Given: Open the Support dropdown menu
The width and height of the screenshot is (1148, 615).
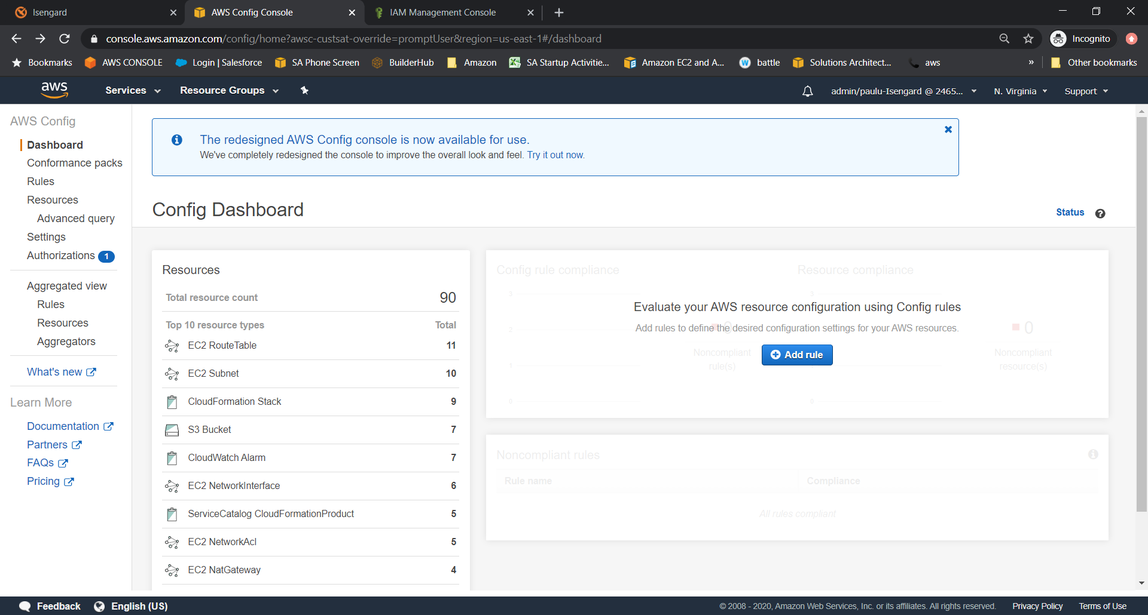Looking at the screenshot, I should (1086, 91).
